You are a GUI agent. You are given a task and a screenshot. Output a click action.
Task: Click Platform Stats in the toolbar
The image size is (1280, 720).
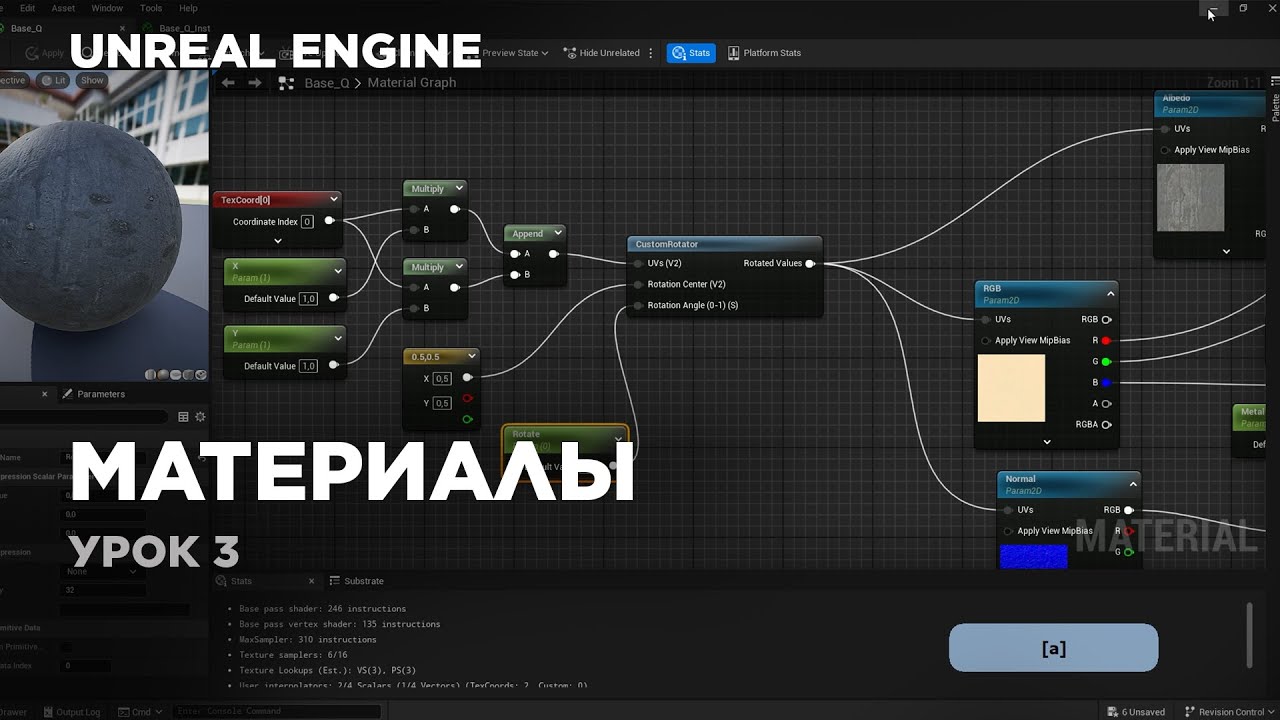tap(764, 53)
